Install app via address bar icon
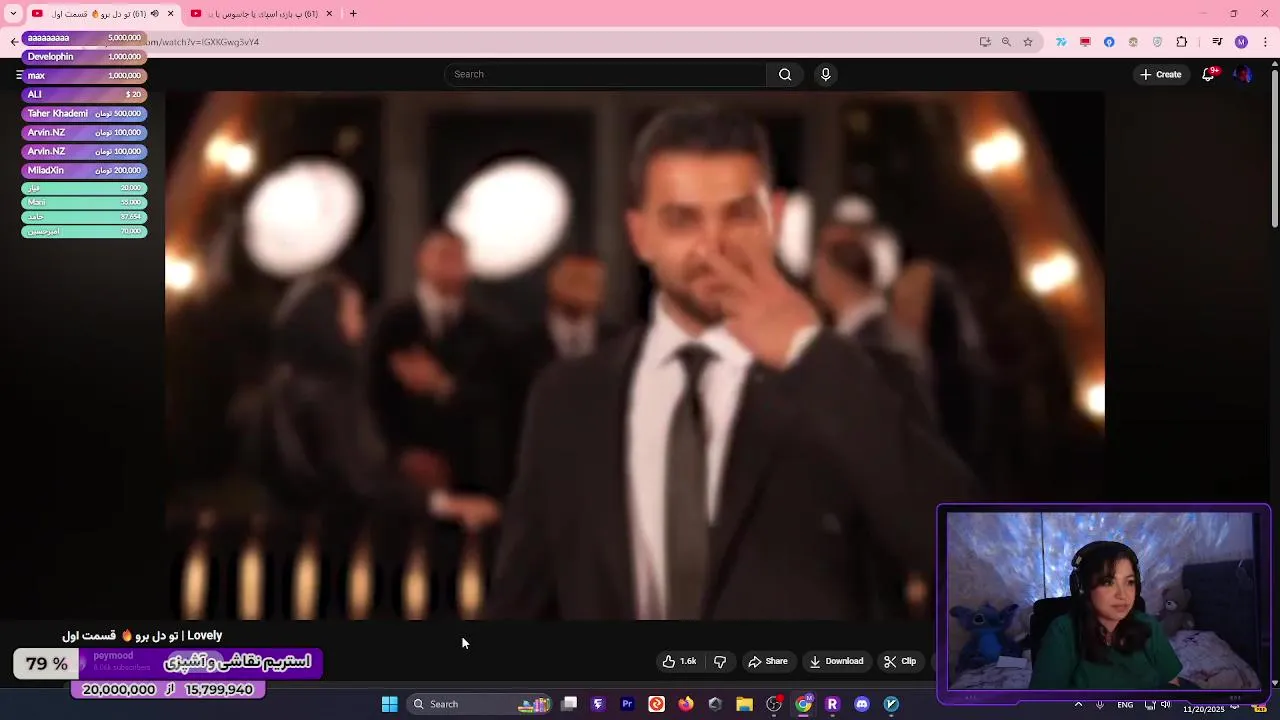The width and height of the screenshot is (1280, 720). tap(985, 42)
